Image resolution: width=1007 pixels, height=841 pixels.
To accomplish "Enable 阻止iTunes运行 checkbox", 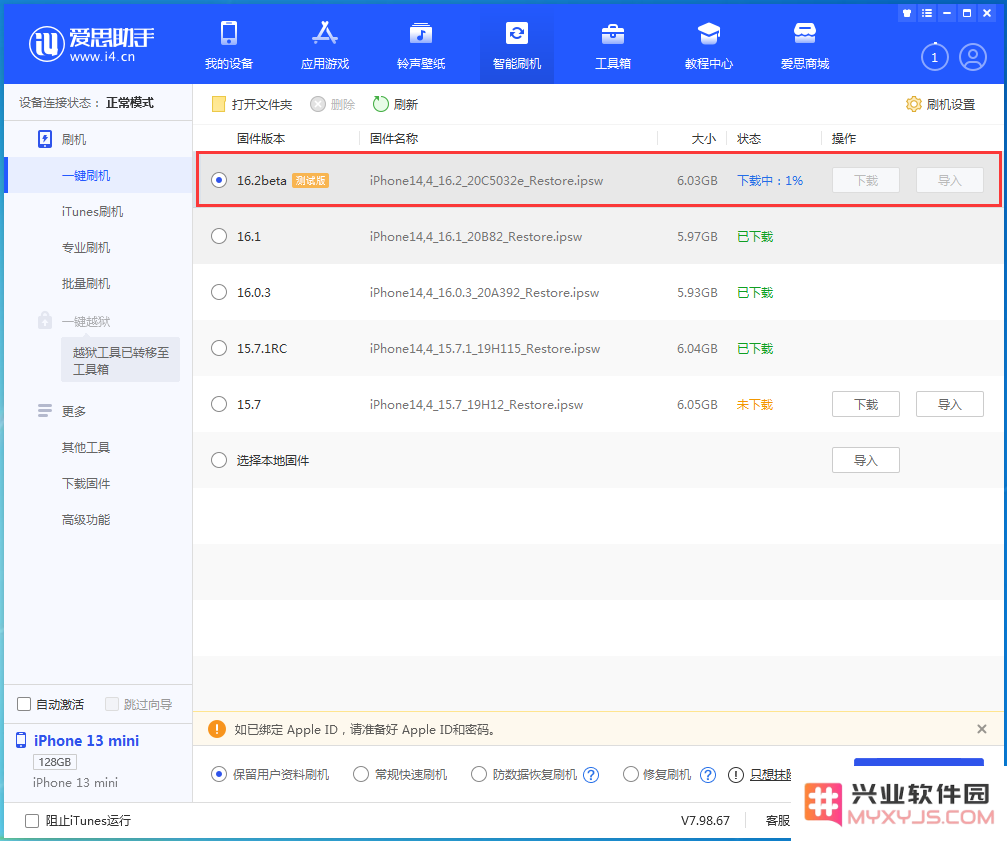I will pos(31,820).
